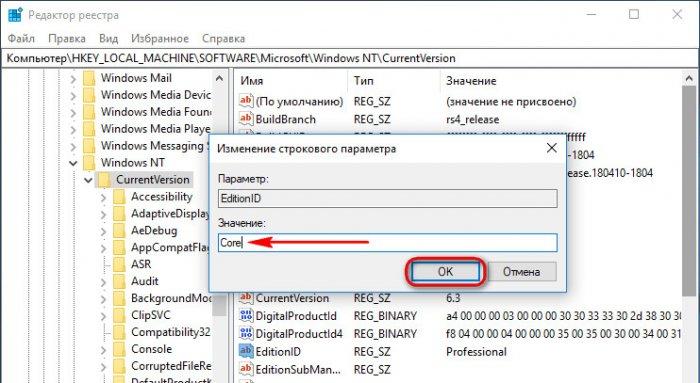Click the Registry Editor app icon in title bar
This screenshot has height=383, width=700.
coord(16,15)
